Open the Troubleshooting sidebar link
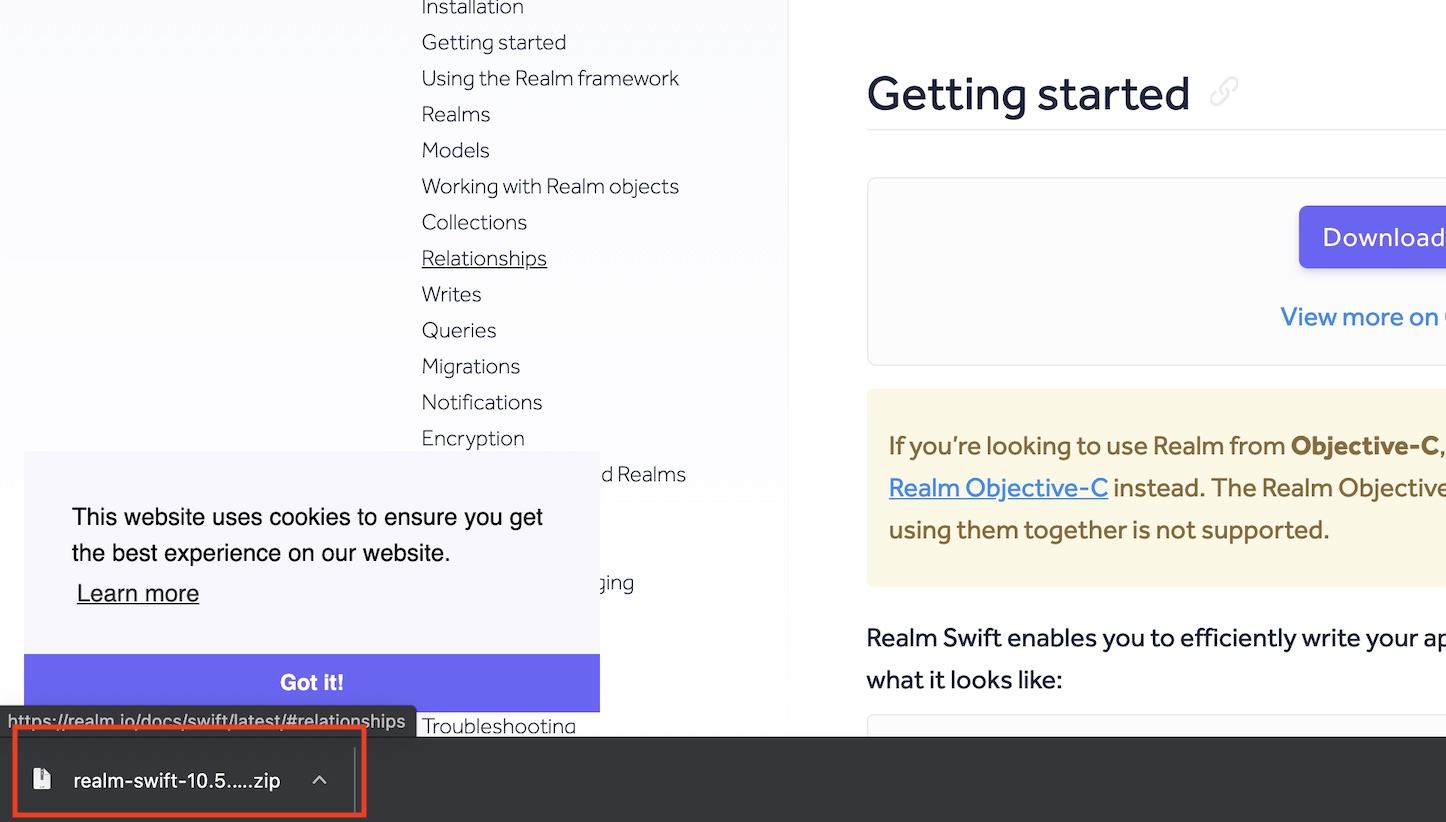1446x822 pixels. click(499, 726)
